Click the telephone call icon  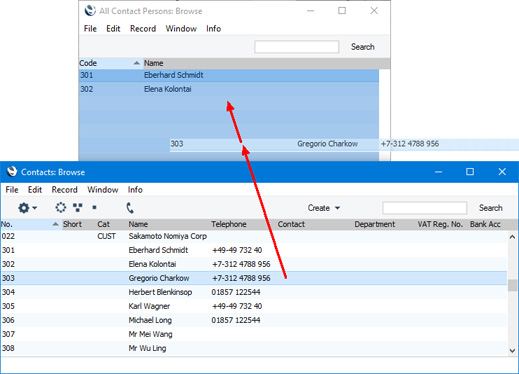[x=130, y=208]
